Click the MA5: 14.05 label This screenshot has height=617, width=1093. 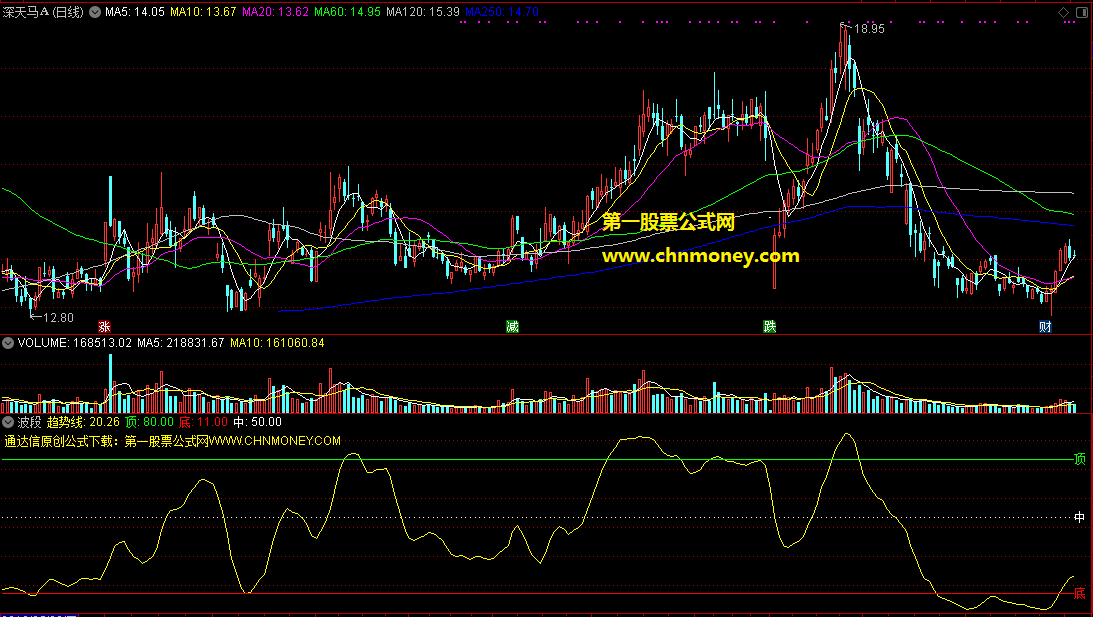(135, 12)
